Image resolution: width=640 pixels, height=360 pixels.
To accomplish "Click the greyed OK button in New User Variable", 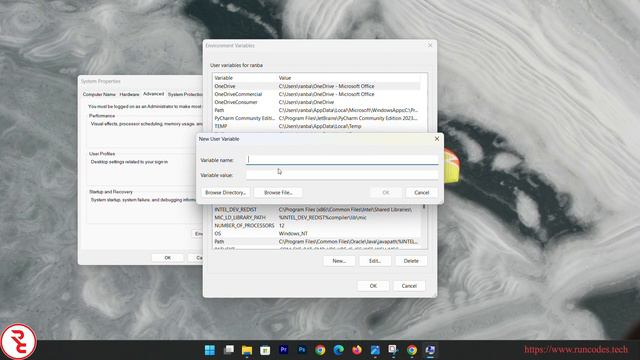I will click(x=386, y=192).
